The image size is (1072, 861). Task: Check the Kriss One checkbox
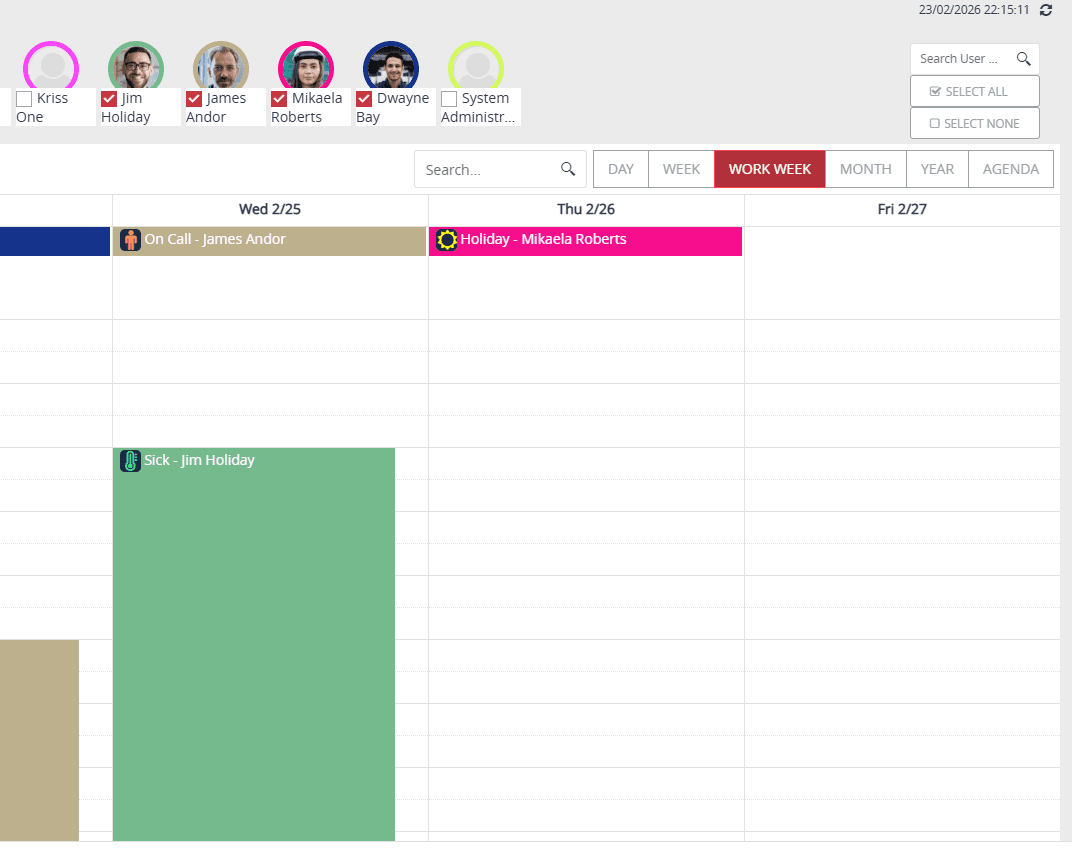(24, 99)
